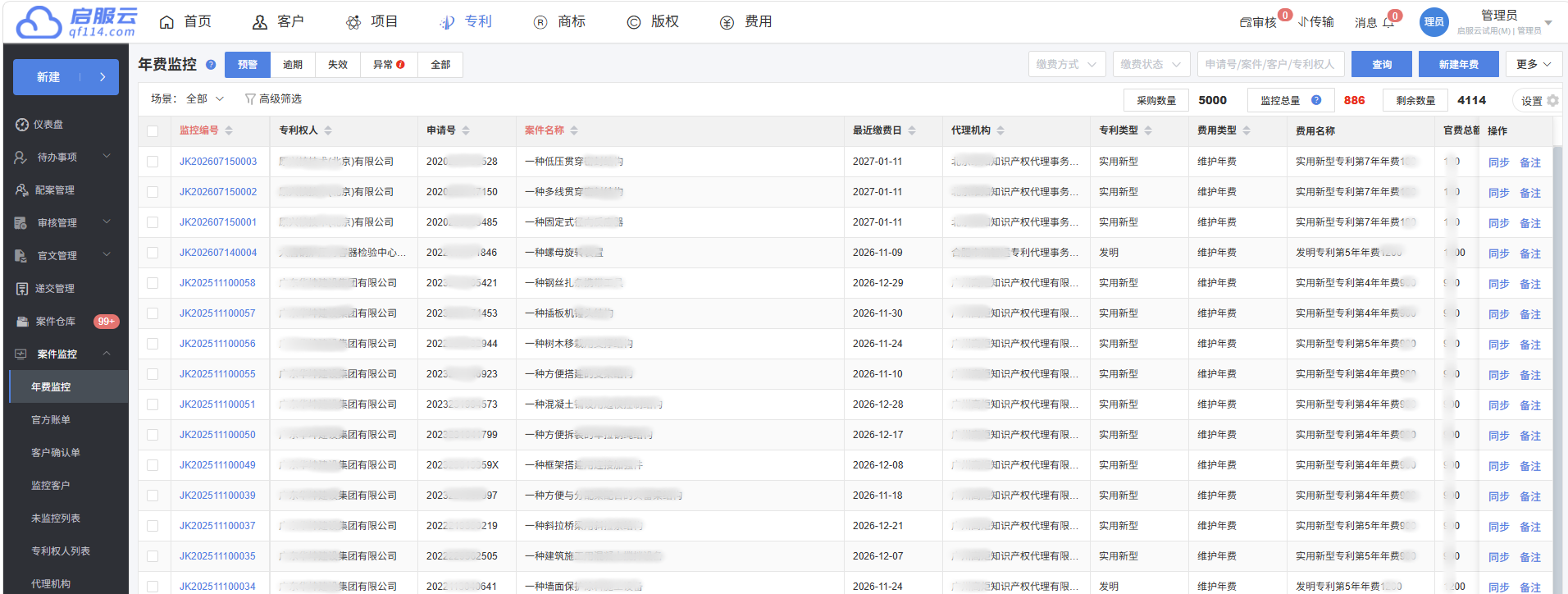Click the 设置 gear icon
The width and height of the screenshot is (1568, 594).
point(1552,101)
